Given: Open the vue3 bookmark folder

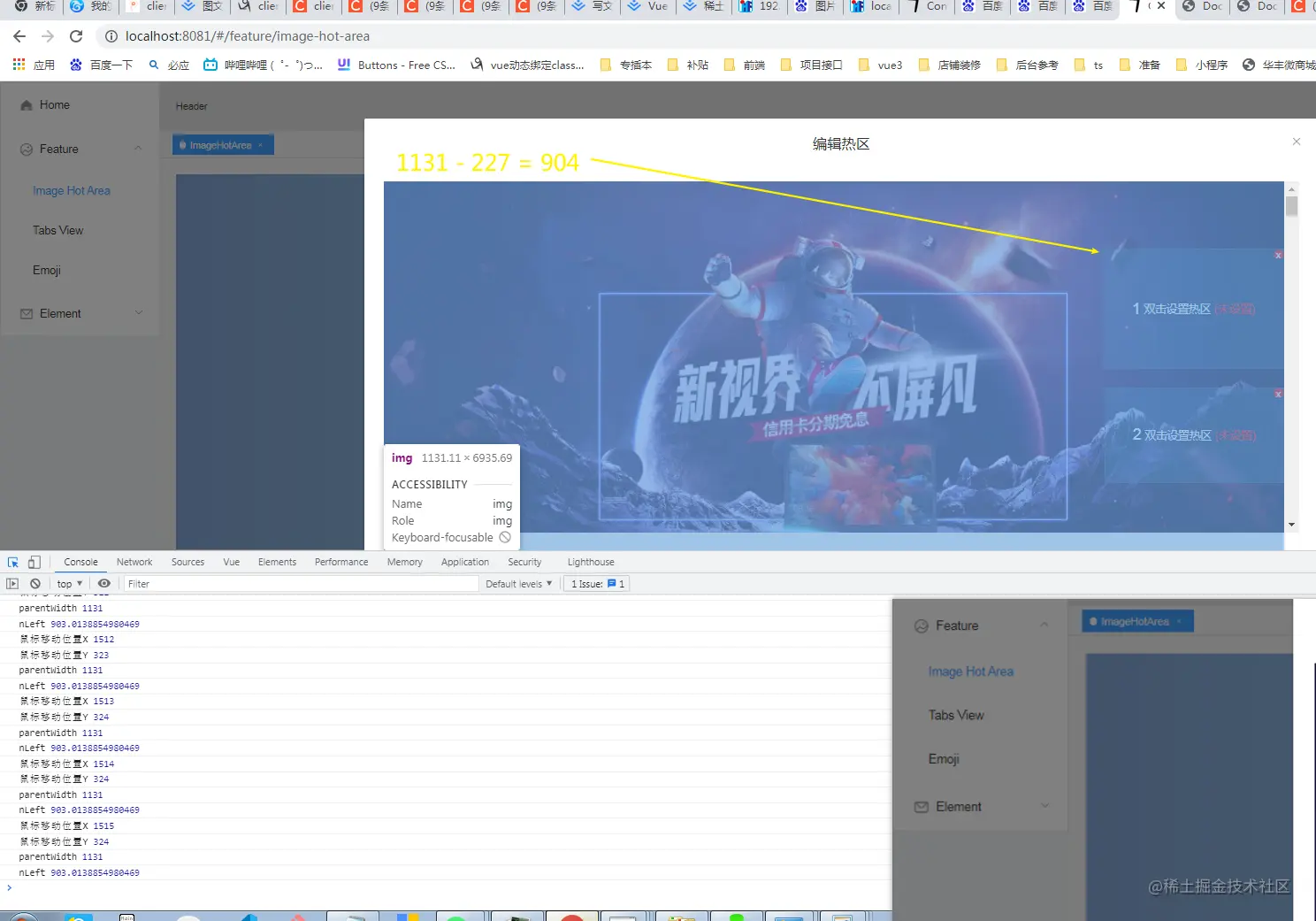Looking at the screenshot, I should pos(880,65).
